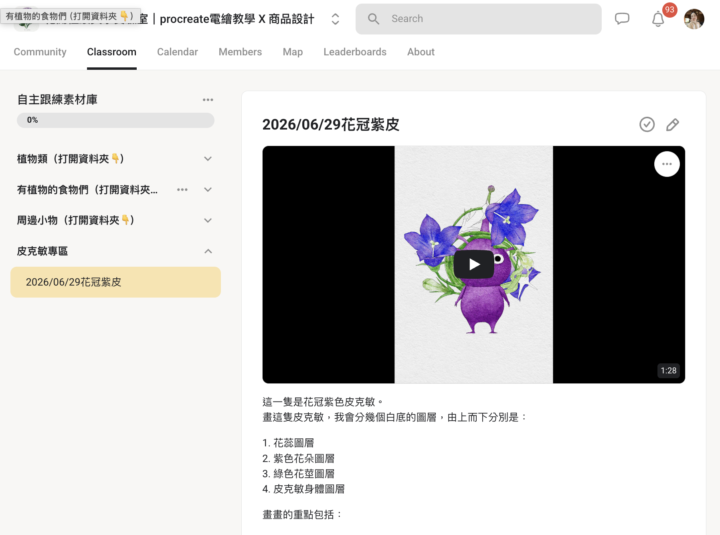Open the chat messages icon
Screen dimensions: 720x535
[x=622, y=19]
